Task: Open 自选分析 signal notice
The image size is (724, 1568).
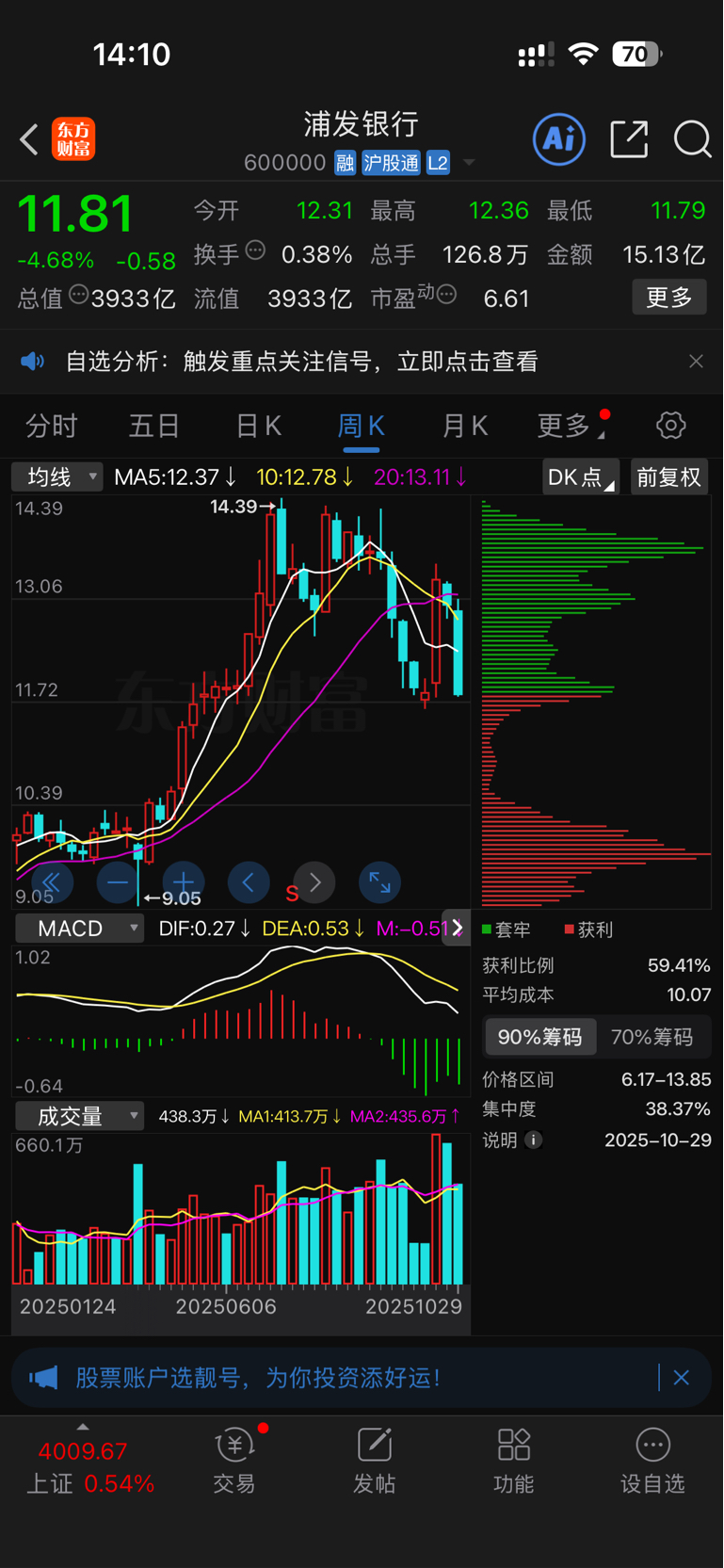Action: pos(301,362)
